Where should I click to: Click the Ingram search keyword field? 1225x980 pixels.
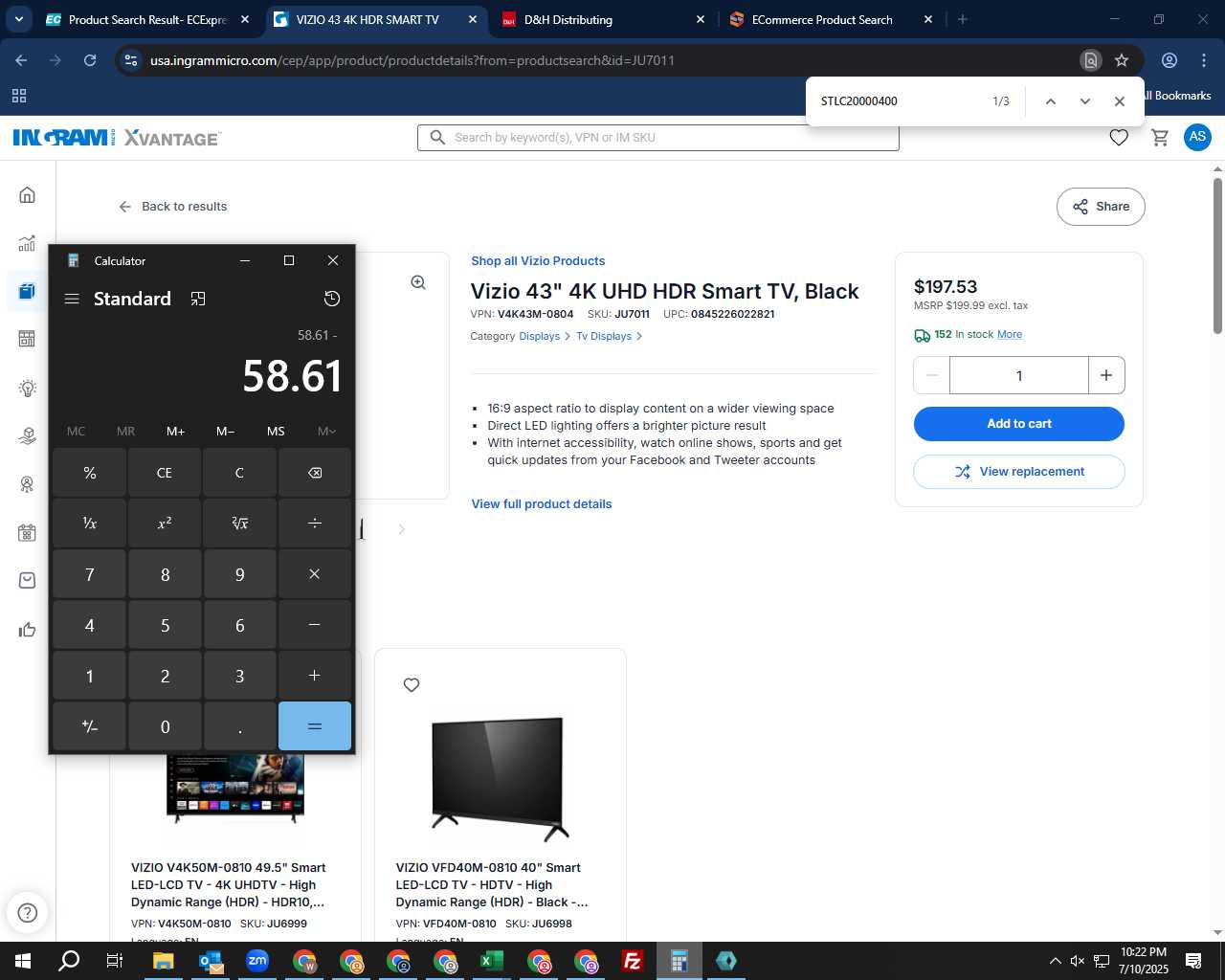pos(658,138)
